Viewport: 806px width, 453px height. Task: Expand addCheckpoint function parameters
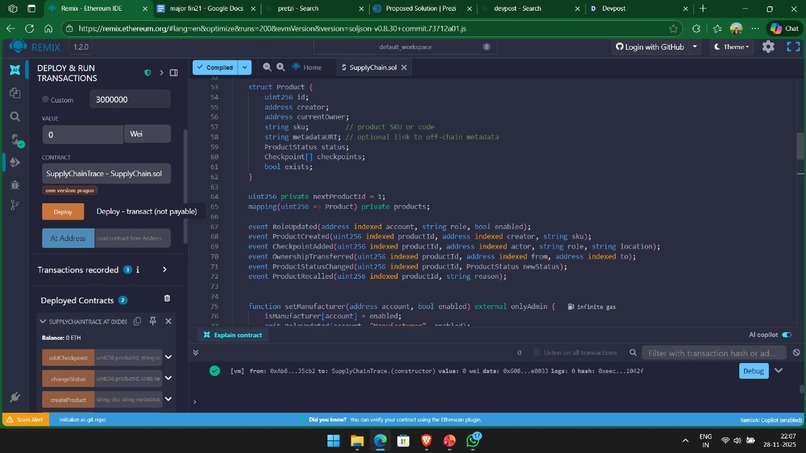[x=168, y=357]
